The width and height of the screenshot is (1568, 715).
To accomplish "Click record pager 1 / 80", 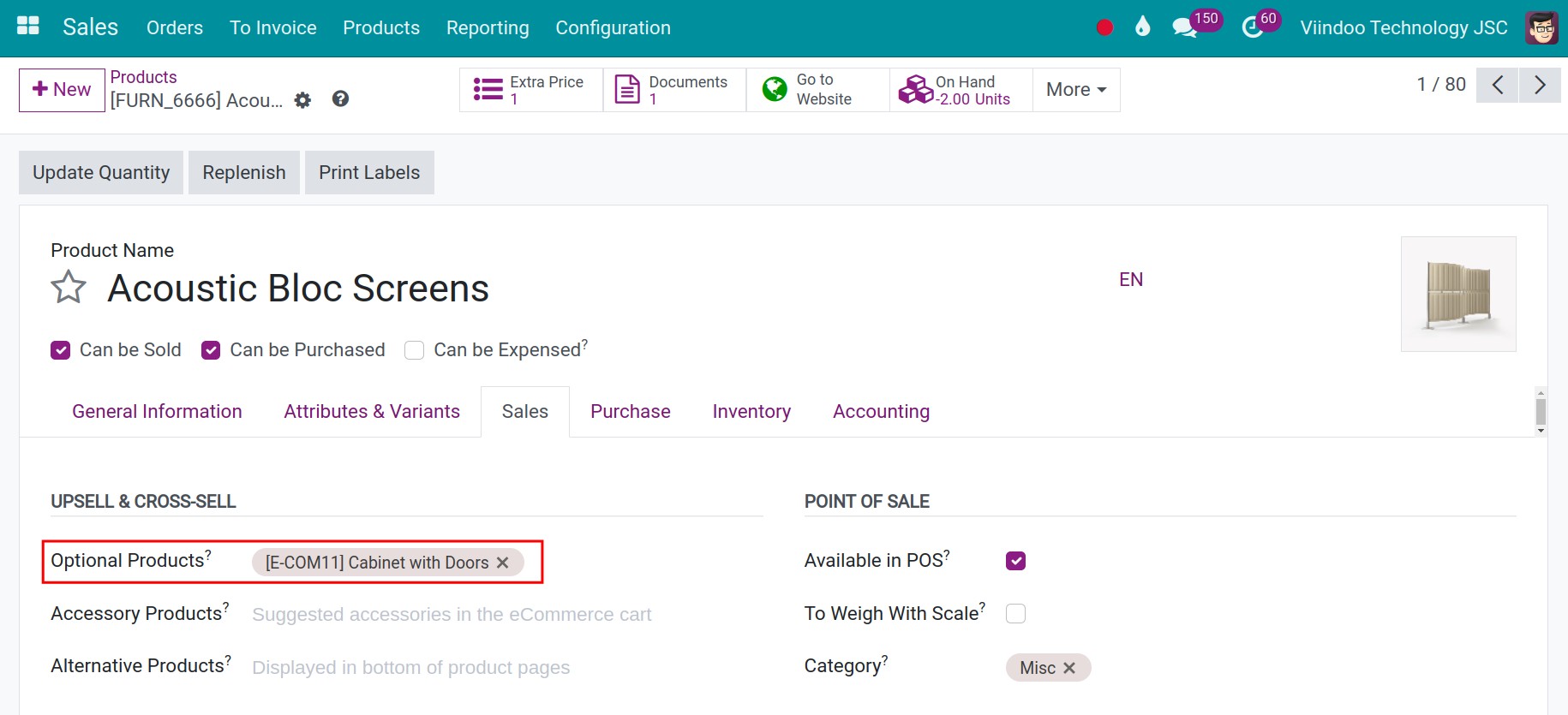I will click(x=1441, y=85).
